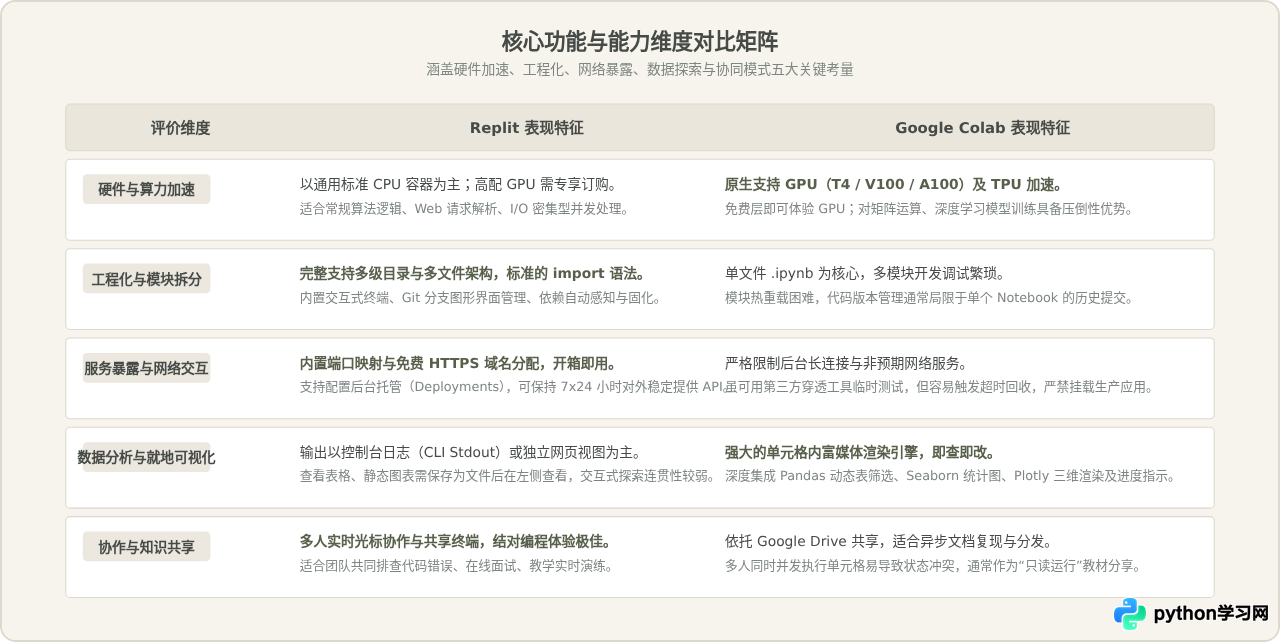
Task: Click text 以通用标准 CPU 容器为主
Action: [380, 184]
